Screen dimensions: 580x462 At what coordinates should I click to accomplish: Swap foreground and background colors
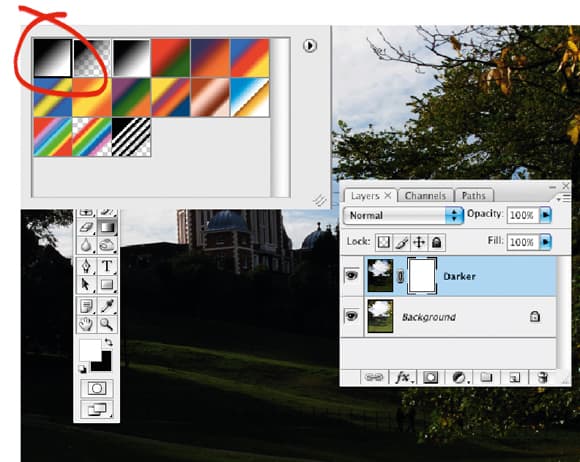pyautogui.click(x=108, y=342)
